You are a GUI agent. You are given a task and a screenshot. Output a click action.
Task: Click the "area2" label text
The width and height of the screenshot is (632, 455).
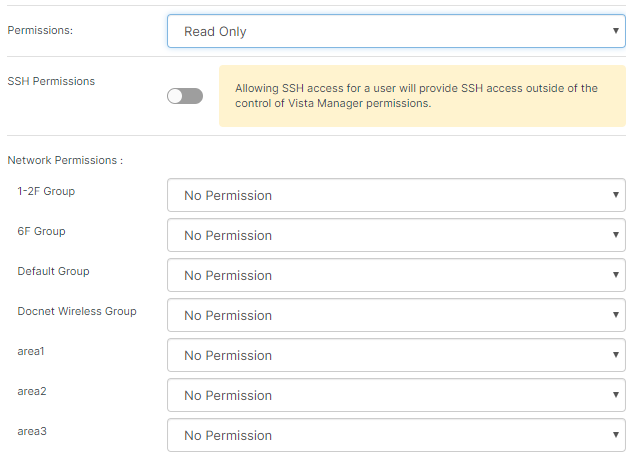point(32,391)
